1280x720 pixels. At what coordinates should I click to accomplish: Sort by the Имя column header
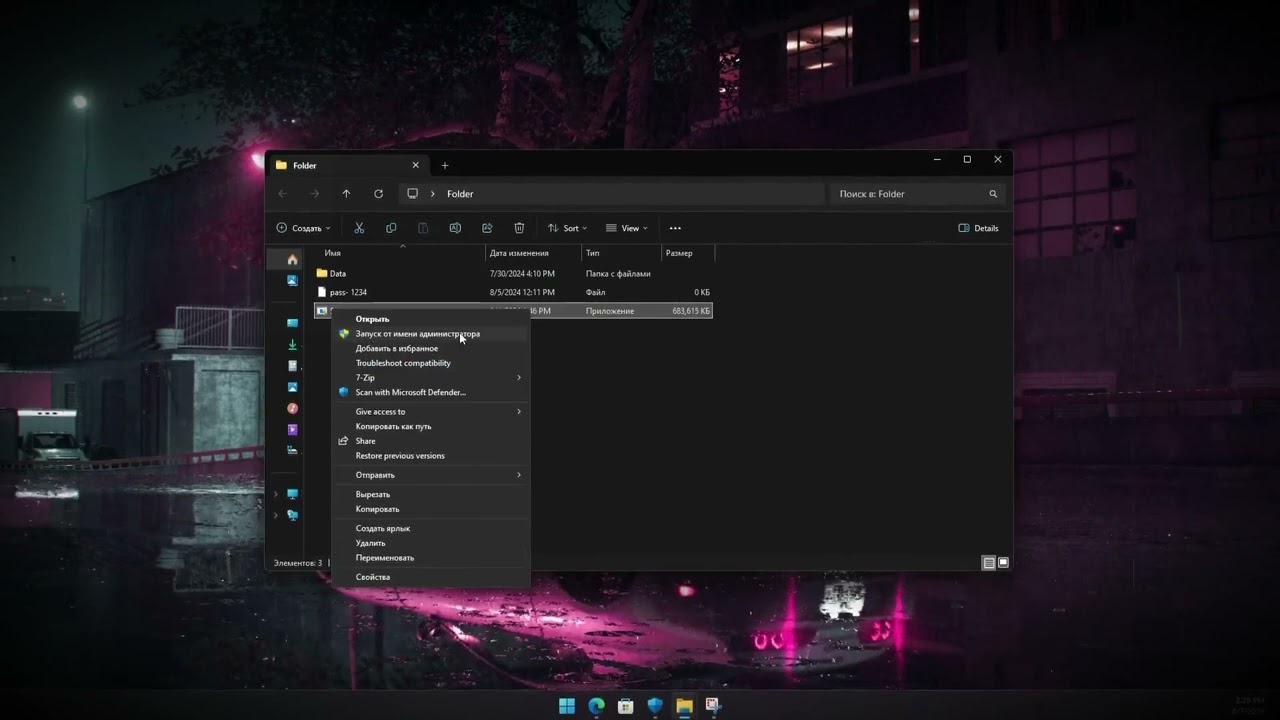point(401,253)
